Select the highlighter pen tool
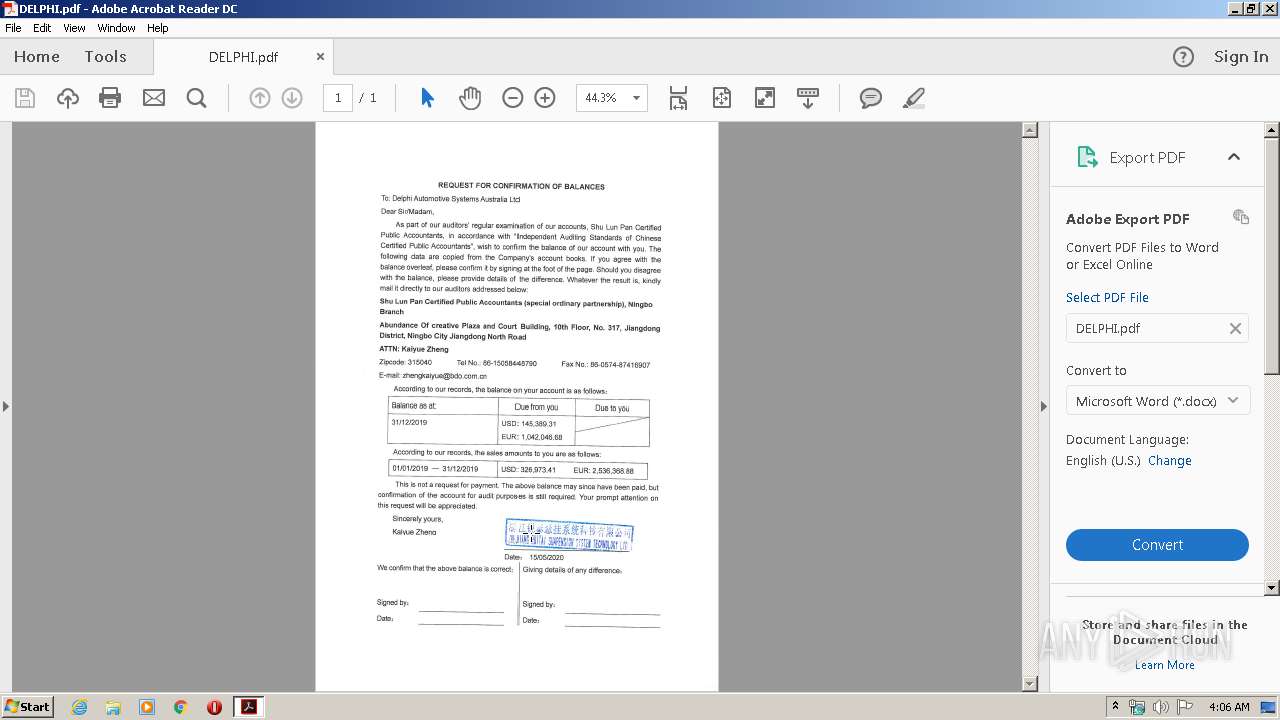The width and height of the screenshot is (1280, 720). (x=913, y=98)
